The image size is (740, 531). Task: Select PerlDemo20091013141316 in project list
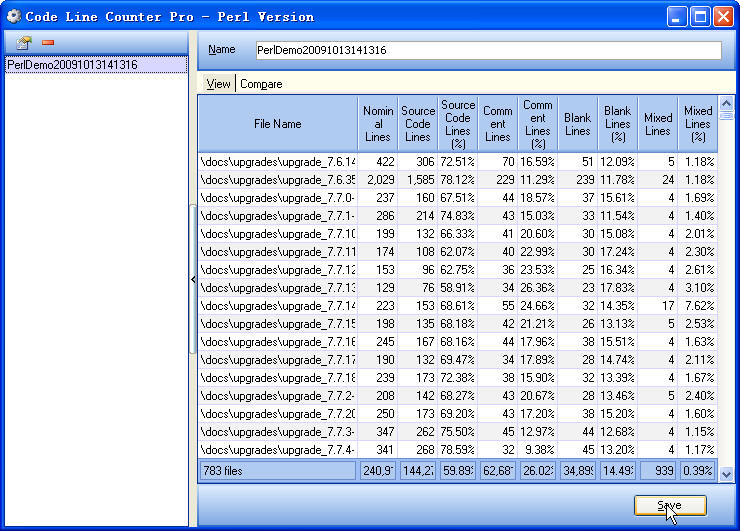click(72, 65)
